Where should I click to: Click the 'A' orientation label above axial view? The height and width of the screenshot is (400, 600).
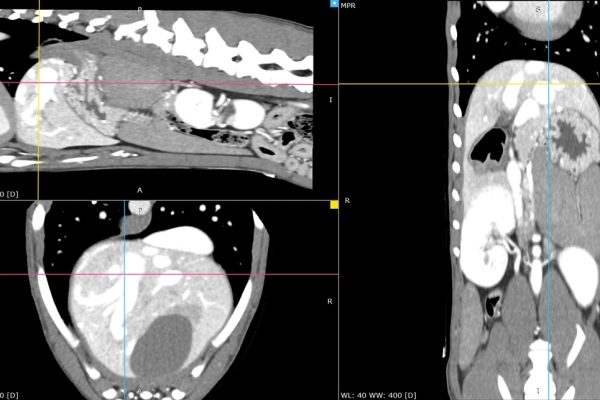pos(140,189)
